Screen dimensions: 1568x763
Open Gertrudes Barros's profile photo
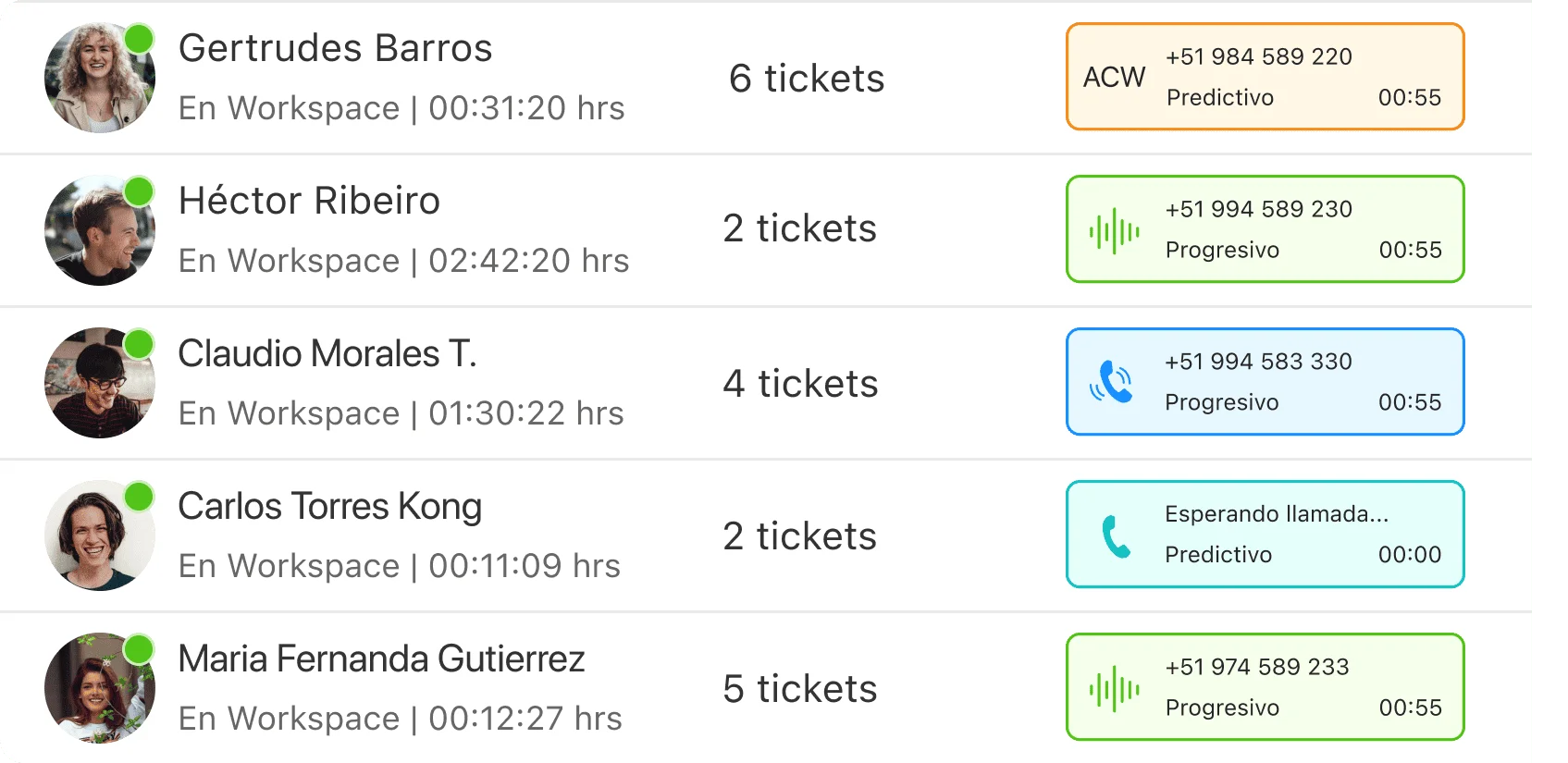point(98,80)
